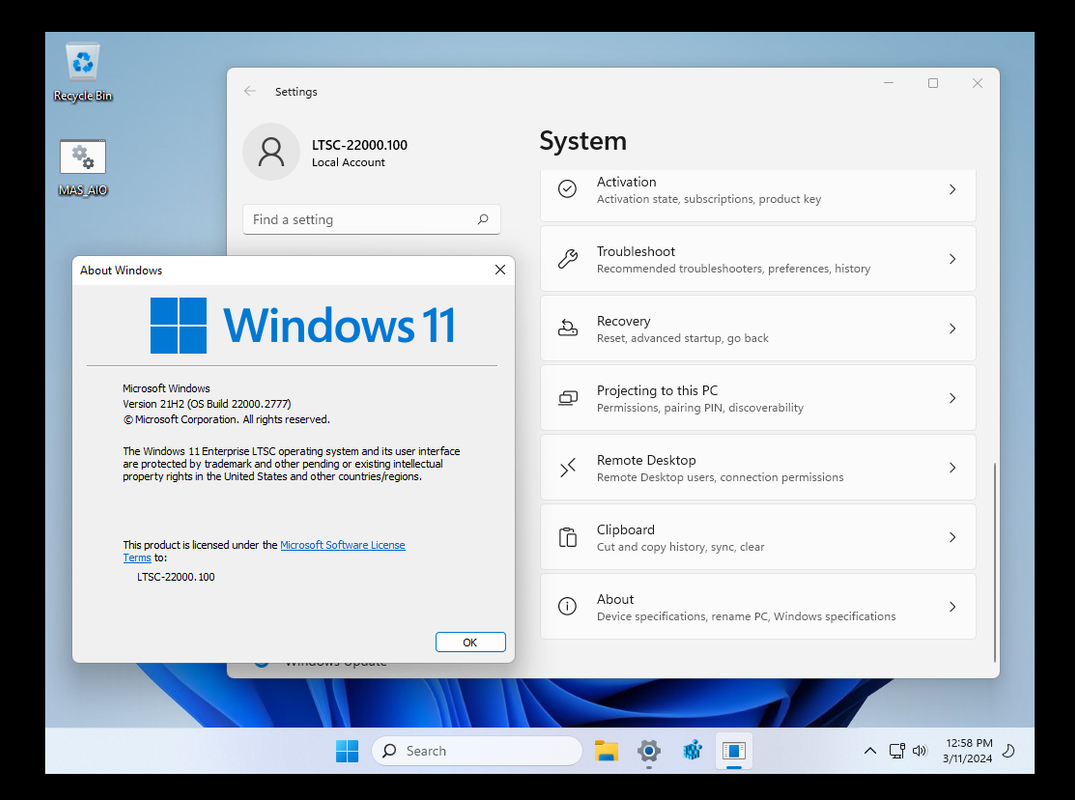The height and width of the screenshot is (800, 1075).
Task: Click the About info icon
Action: coord(567,607)
